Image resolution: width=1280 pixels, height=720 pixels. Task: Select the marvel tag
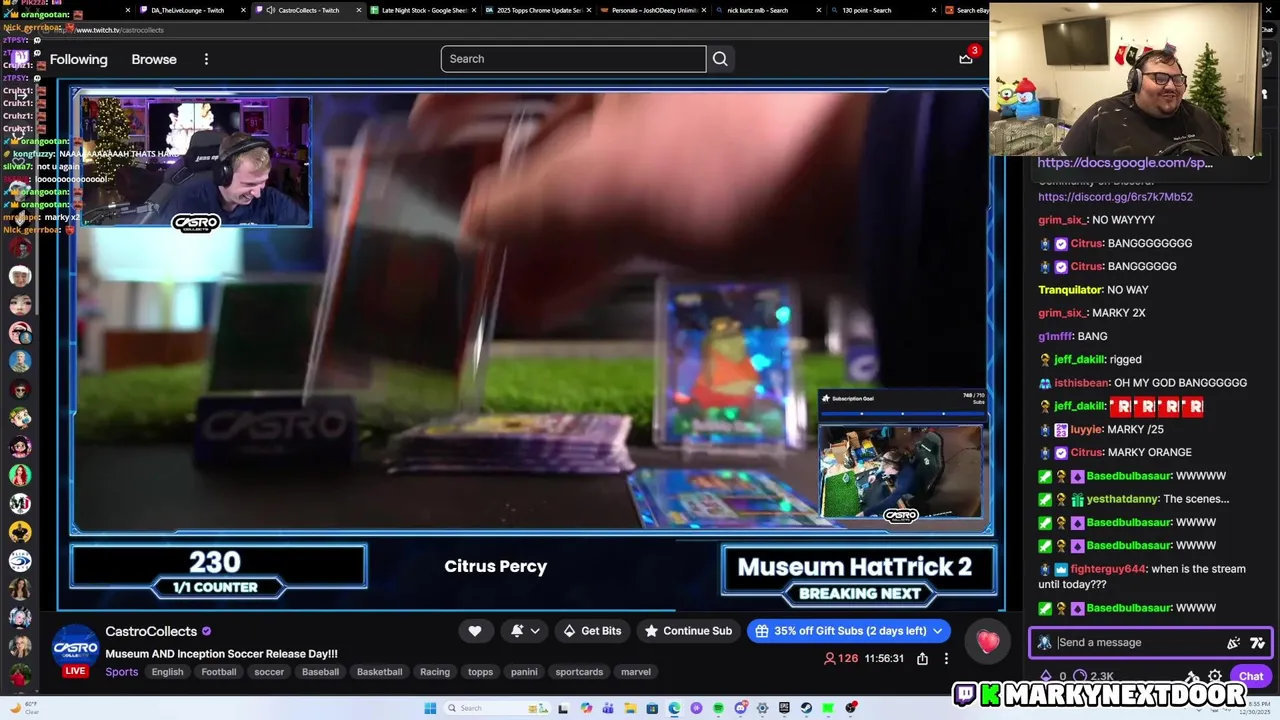coord(636,672)
